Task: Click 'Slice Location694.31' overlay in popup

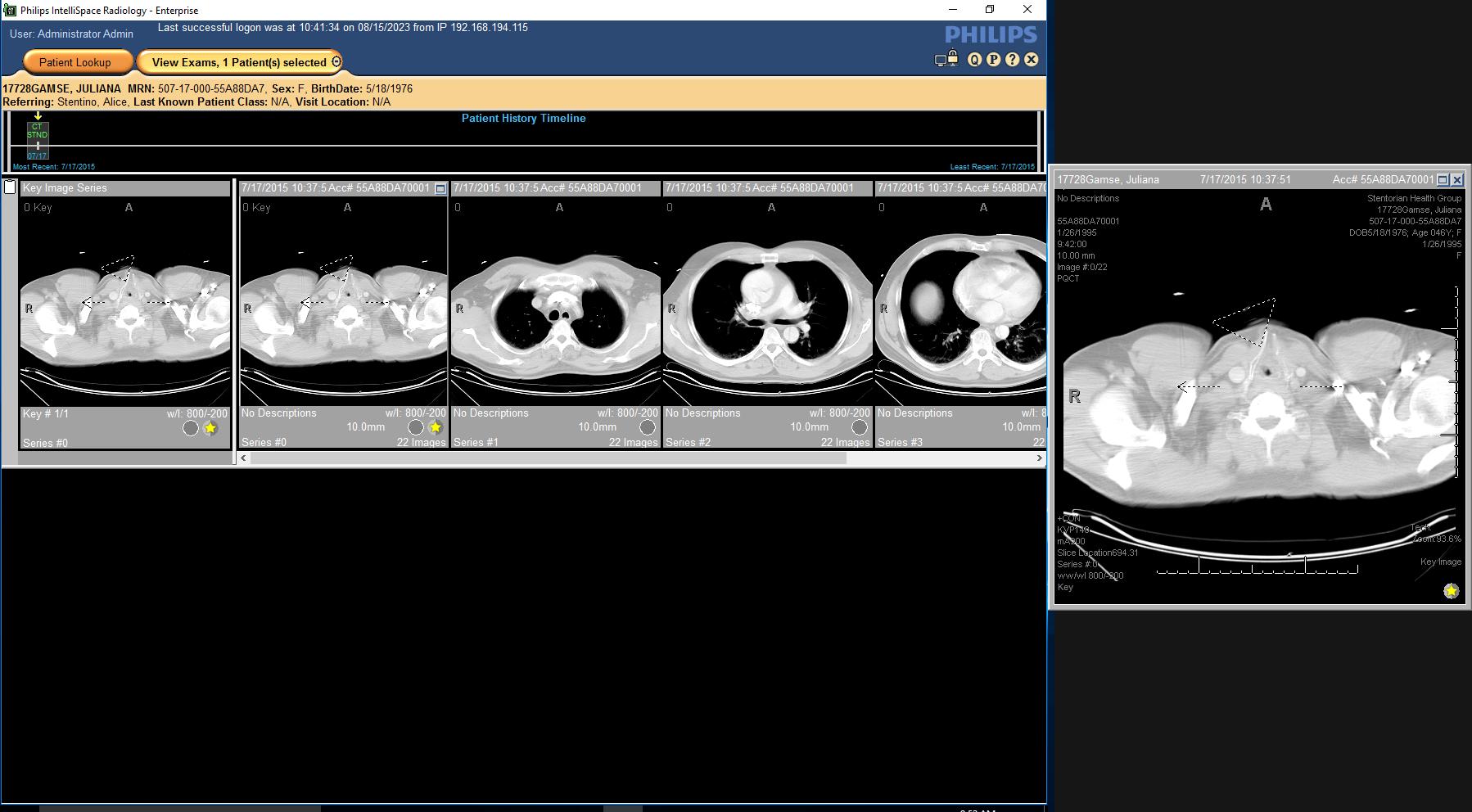Action: click(1097, 553)
